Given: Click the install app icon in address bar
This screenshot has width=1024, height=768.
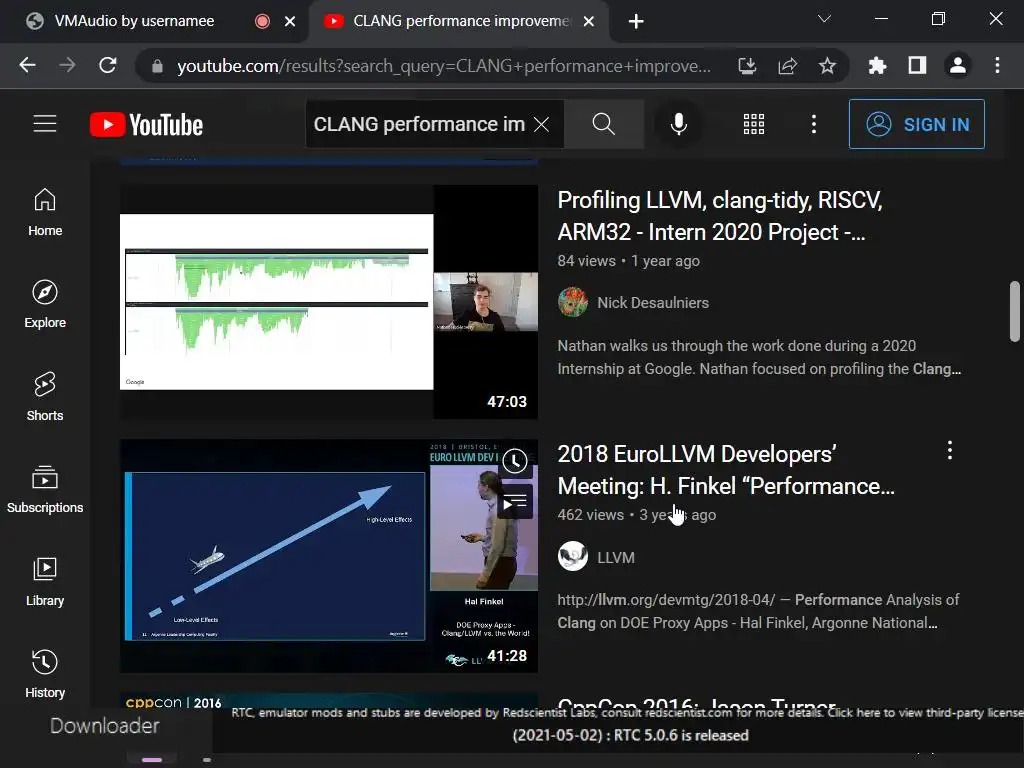Looking at the screenshot, I should (x=747, y=65).
